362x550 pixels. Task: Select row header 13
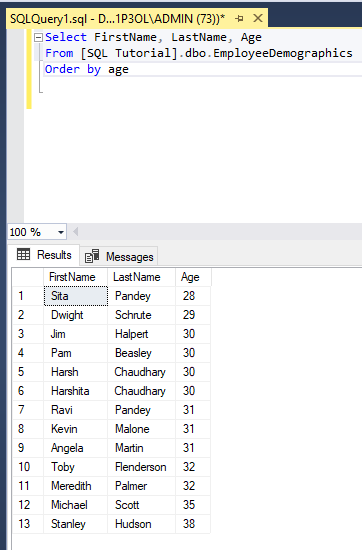[x=28, y=524]
